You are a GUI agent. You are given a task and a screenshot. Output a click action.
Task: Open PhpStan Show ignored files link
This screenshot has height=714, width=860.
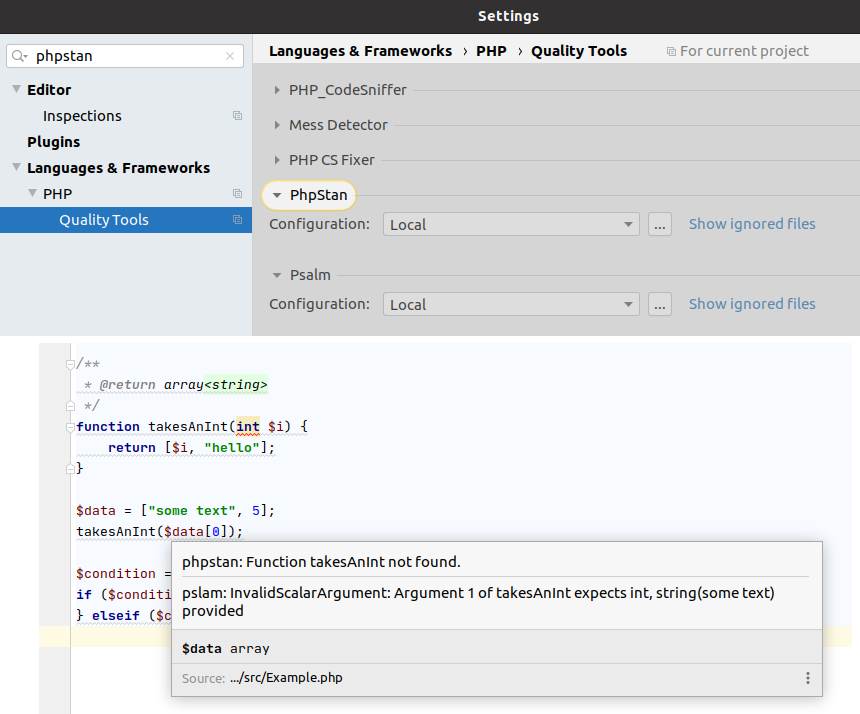(x=752, y=224)
